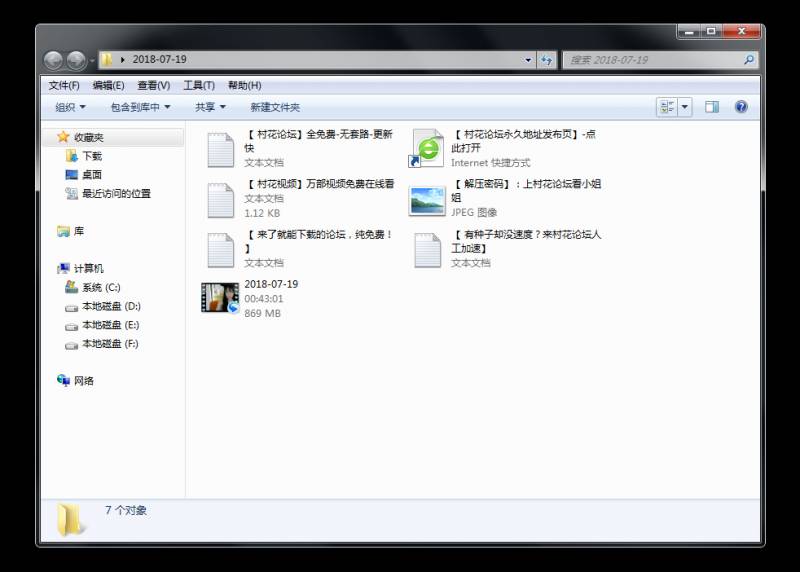Open the 包含到库中 dropdown
The width and height of the screenshot is (800, 572).
140,107
